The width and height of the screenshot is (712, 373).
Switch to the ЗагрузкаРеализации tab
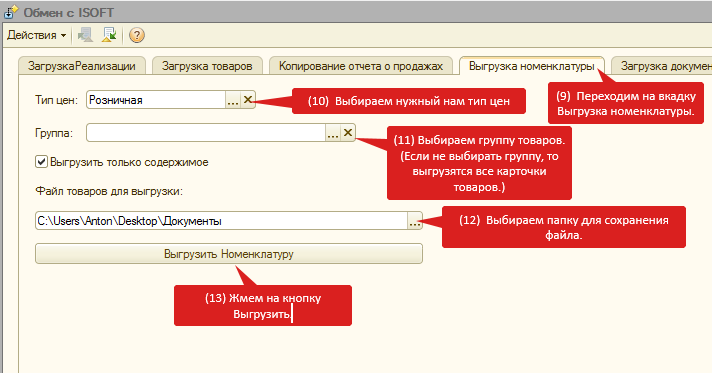click(x=82, y=66)
